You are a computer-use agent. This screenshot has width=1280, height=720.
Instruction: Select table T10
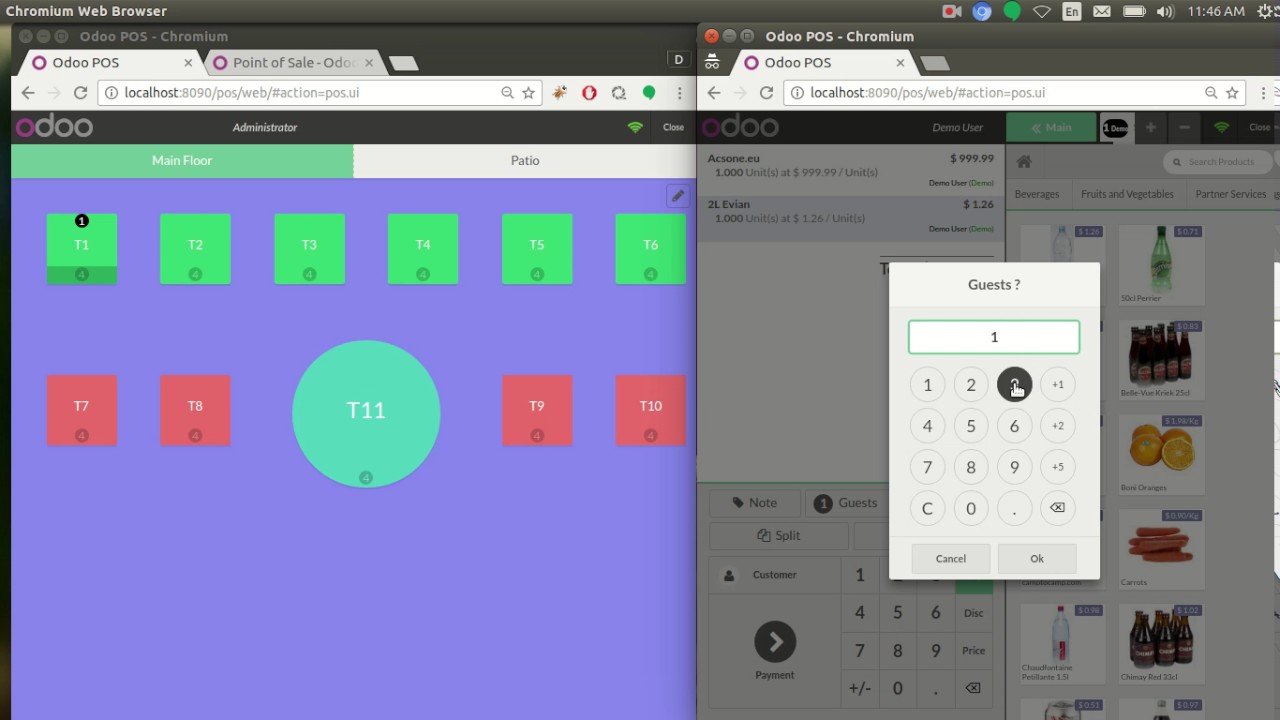(x=651, y=410)
